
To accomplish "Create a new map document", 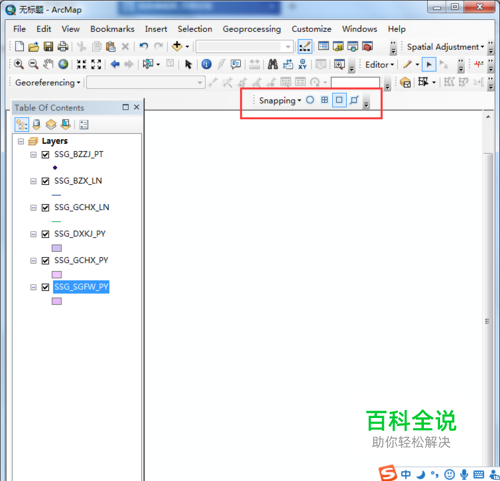I will [x=19, y=47].
